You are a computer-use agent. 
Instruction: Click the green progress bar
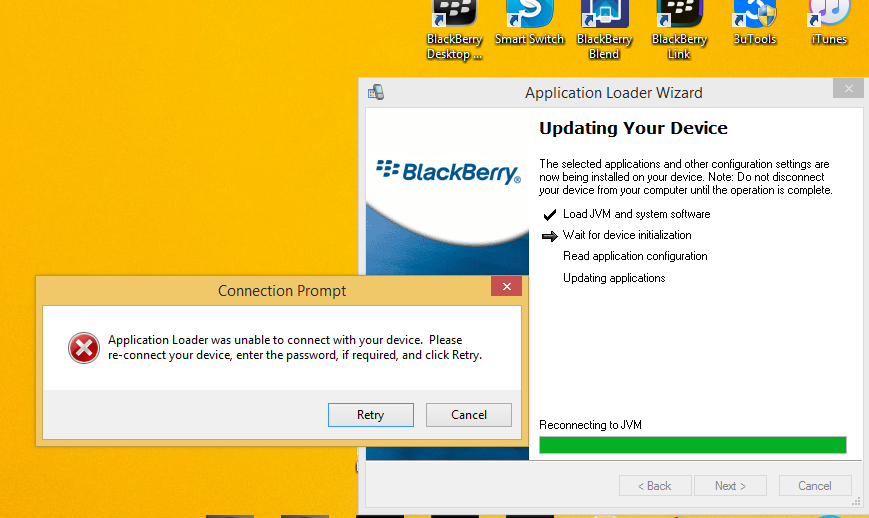click(x=693, y=445)
